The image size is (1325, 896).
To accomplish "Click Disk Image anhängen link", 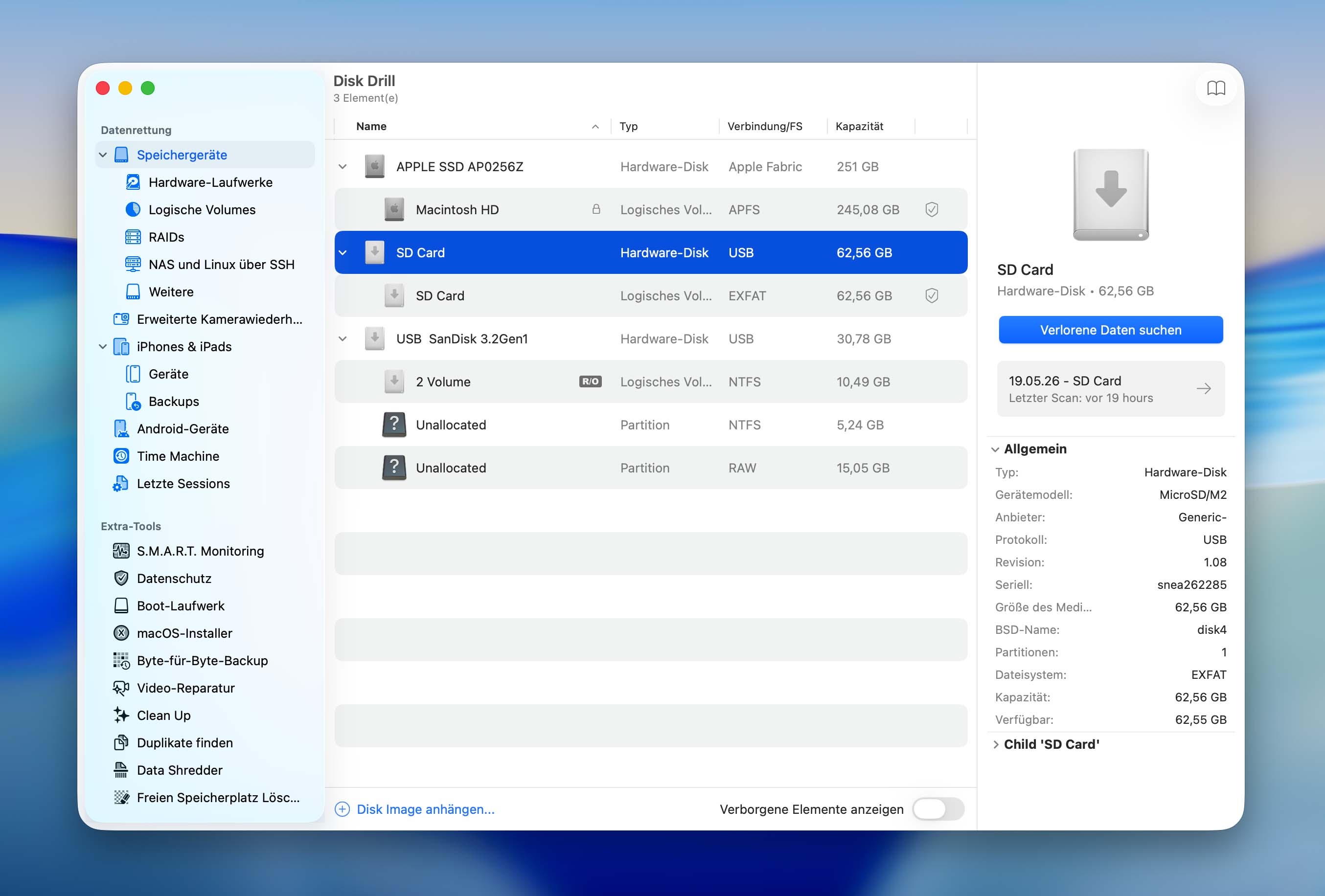I will [x=425, y=809].
